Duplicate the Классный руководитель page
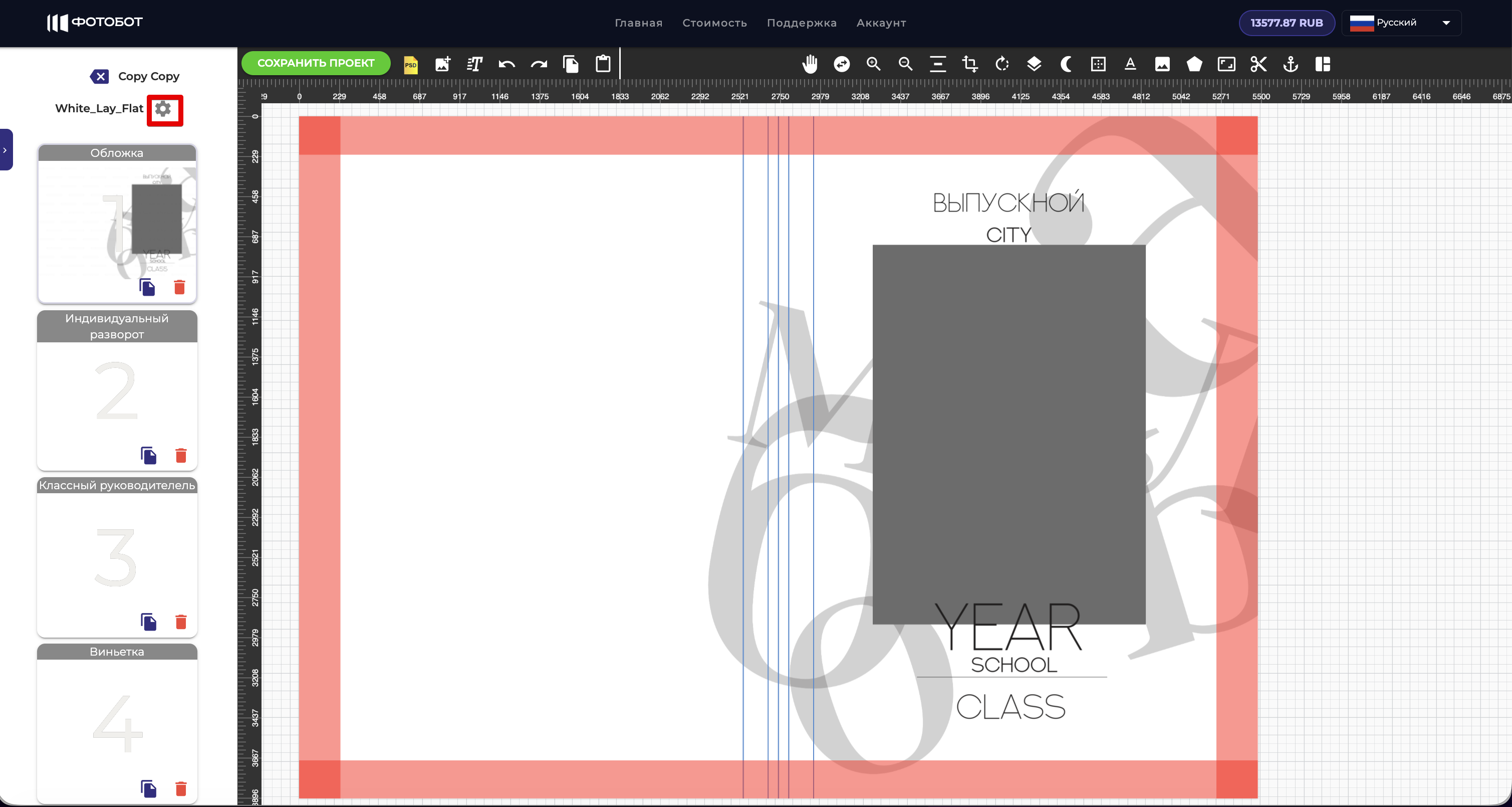 pyautogui.click(x=148, y=622)
